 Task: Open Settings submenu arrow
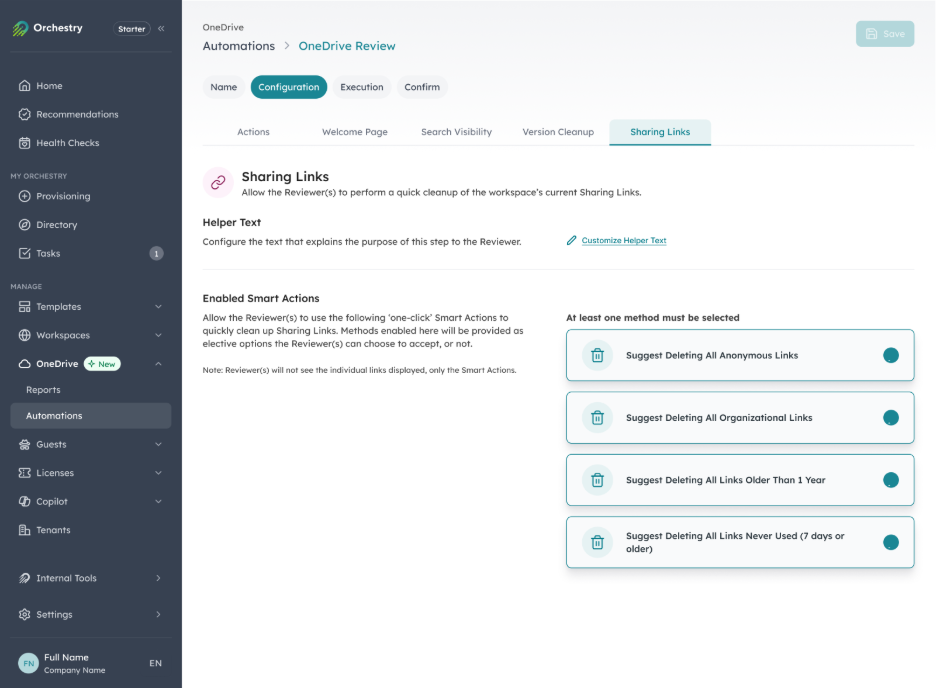coord(158,614)
